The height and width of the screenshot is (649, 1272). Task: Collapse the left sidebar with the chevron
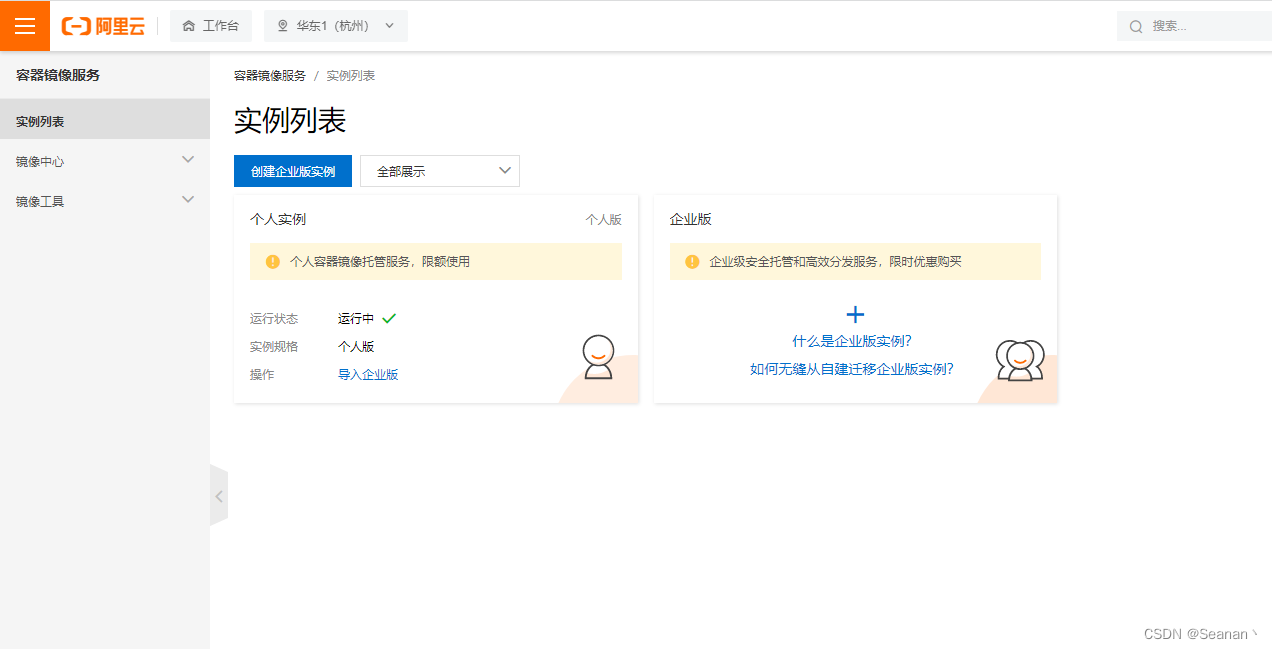[x=219, y=495]
